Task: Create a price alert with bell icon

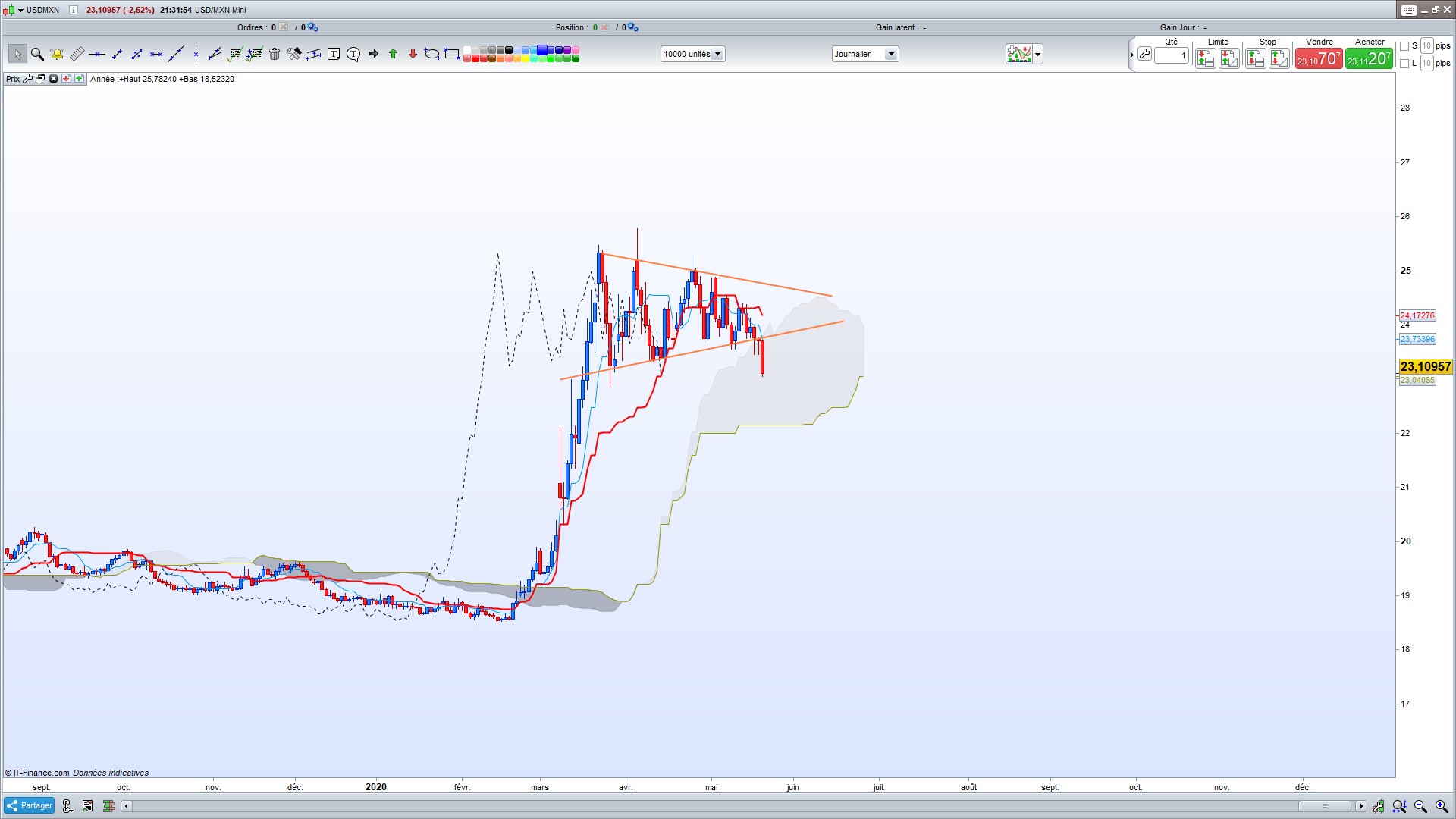Action: pos(57,54)
